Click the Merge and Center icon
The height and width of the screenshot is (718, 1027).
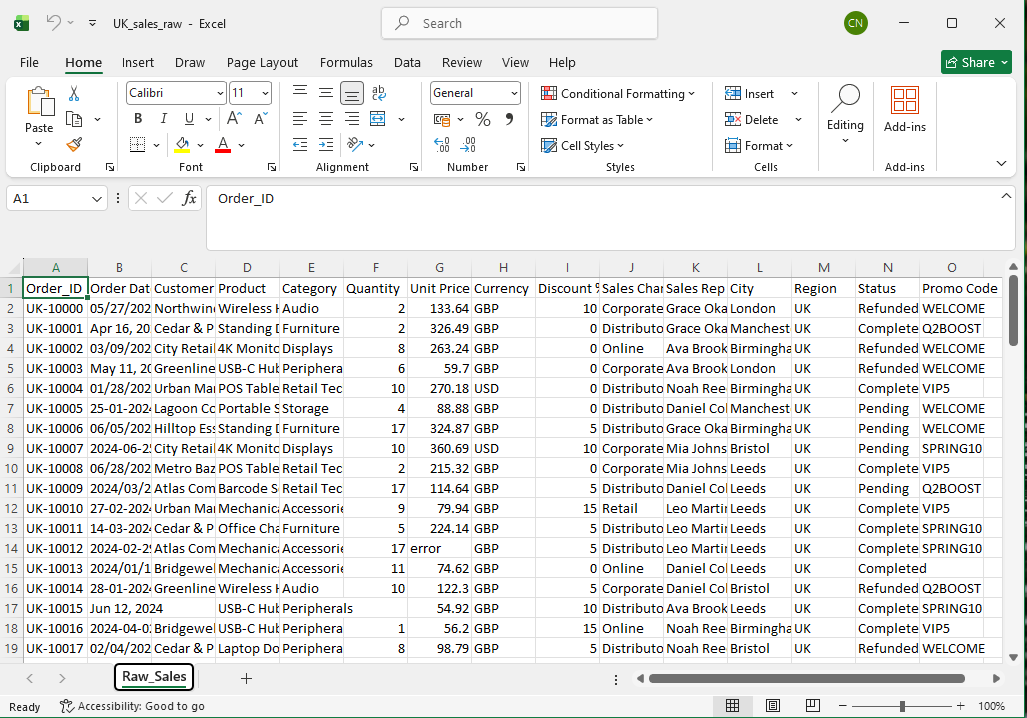[378, 119]
